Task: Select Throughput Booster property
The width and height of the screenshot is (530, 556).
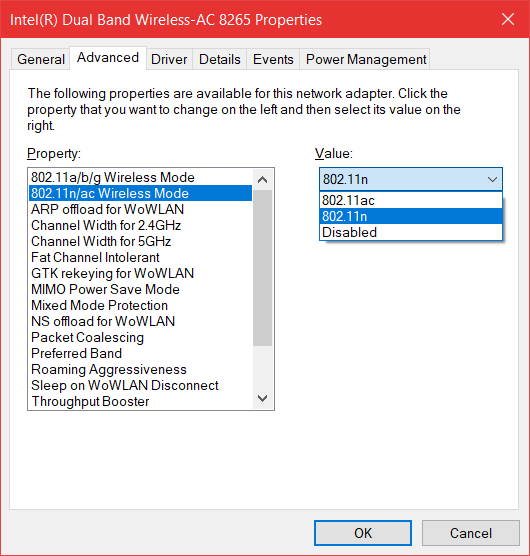Action: point(140,401)
